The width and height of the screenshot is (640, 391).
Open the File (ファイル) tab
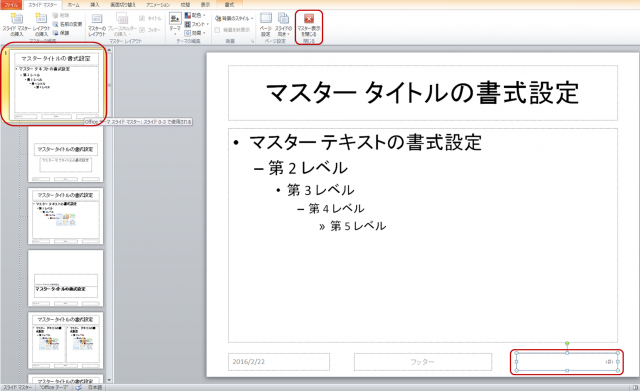[x=11, y=5]
